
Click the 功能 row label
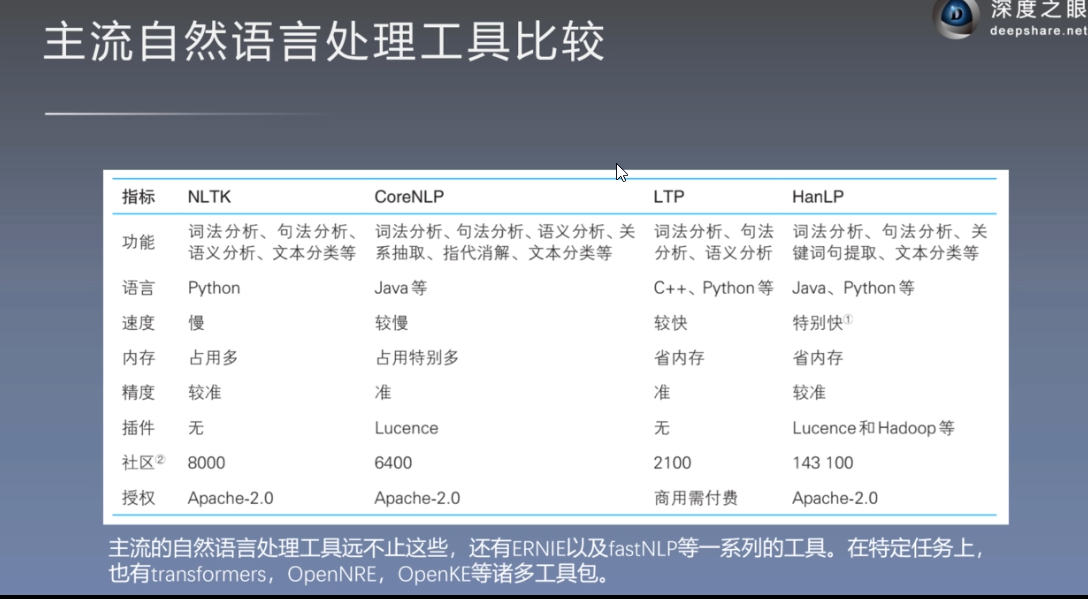coord(138,241)
